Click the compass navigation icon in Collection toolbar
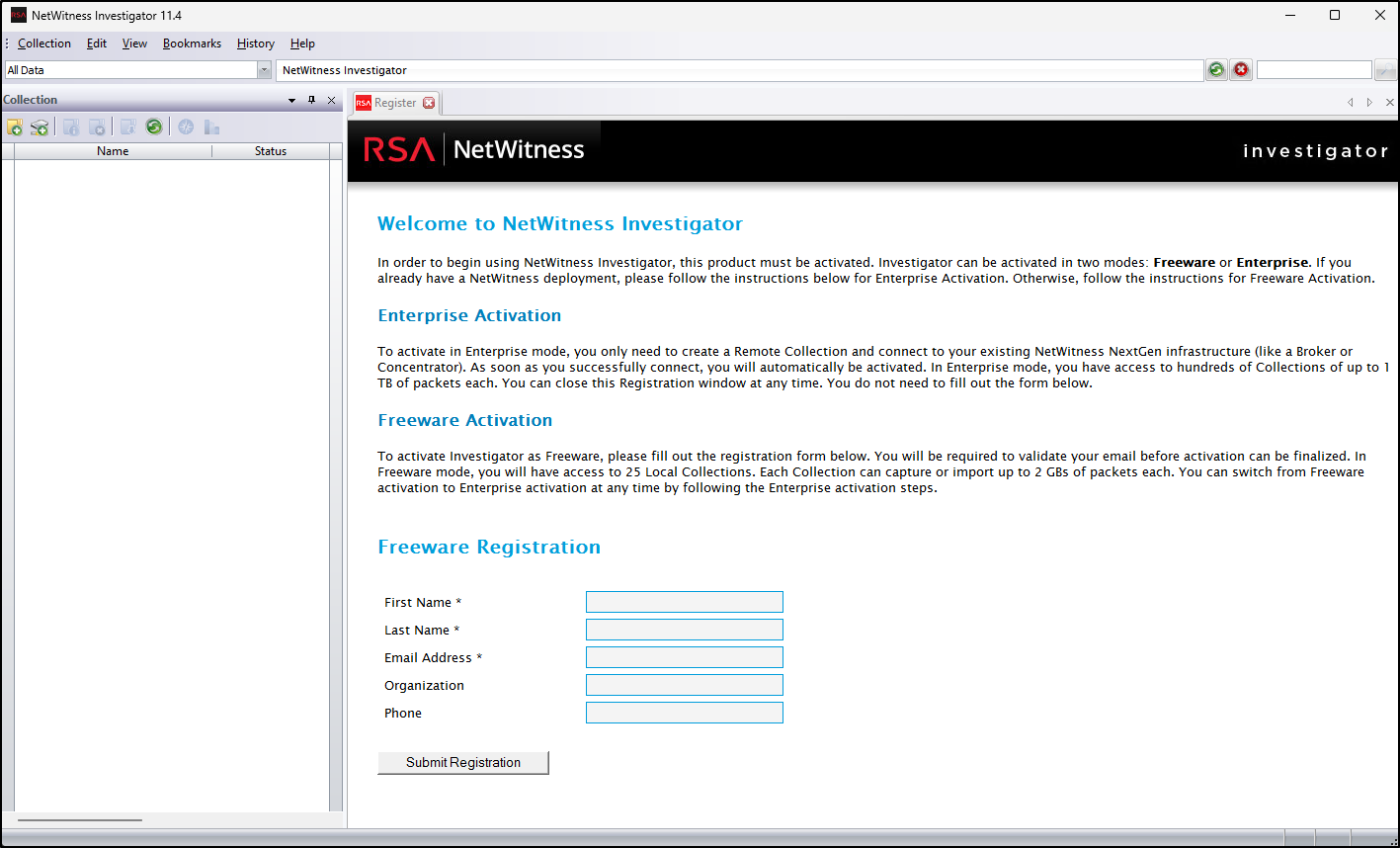The image size is (1400, 848). click(x=186, y=127)
